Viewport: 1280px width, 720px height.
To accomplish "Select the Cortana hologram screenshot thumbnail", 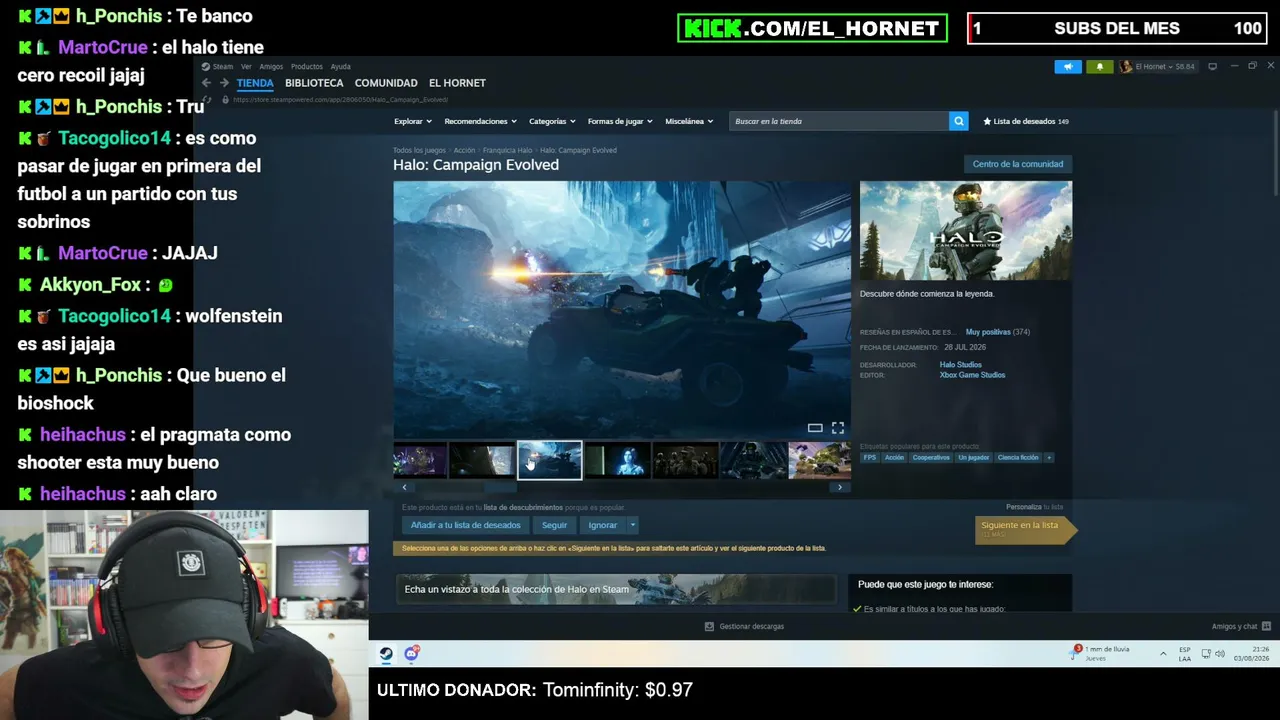I will [x=617, y=461].
